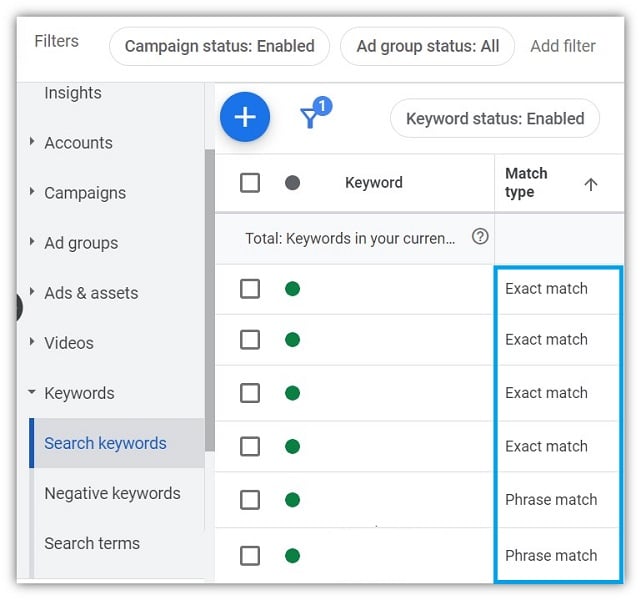
Task: Open Search terms page
Action: click(92, 544)
